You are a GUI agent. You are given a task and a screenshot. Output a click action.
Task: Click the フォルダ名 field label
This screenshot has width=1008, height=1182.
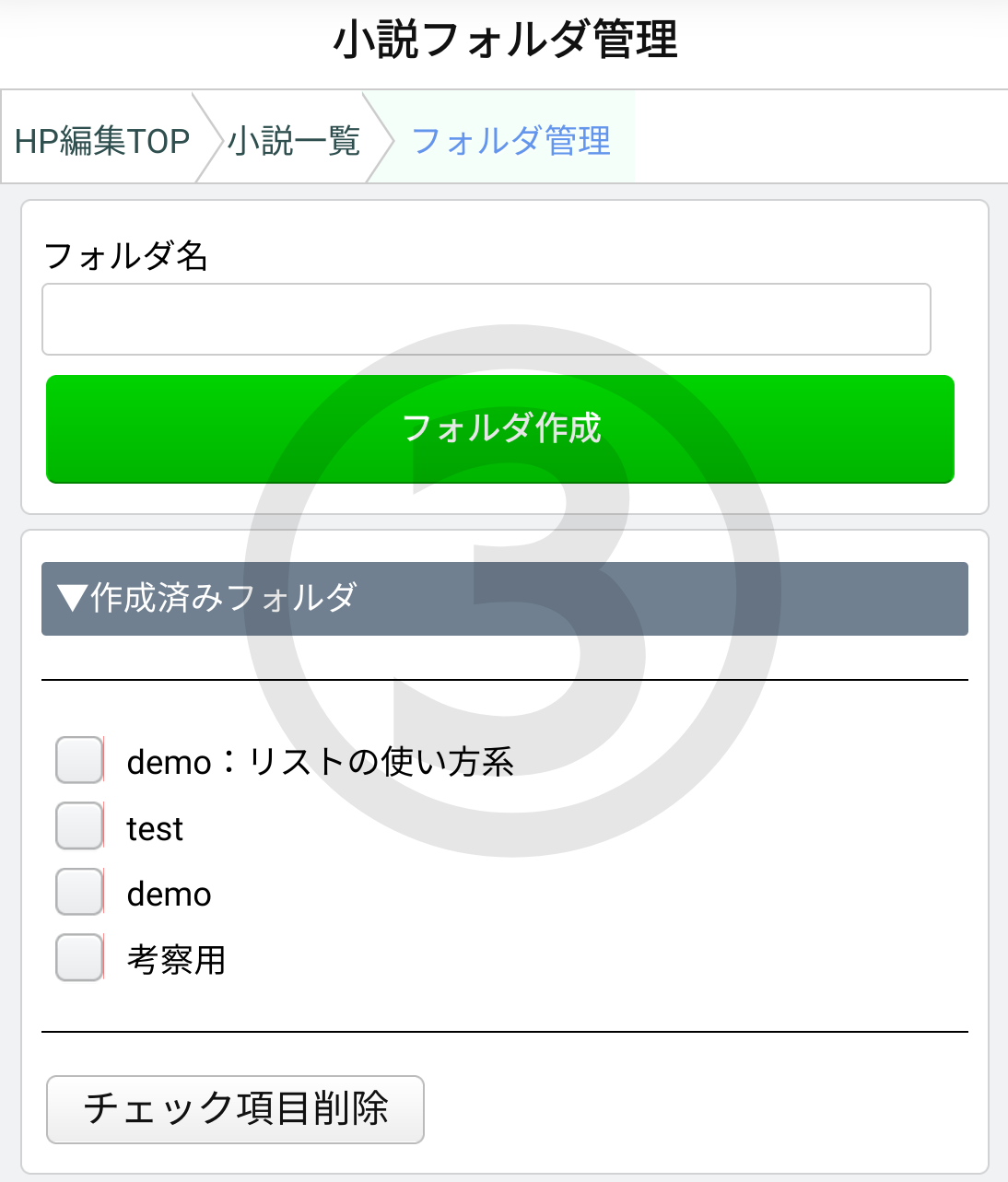pyautogui.click(x=125, y=255)
